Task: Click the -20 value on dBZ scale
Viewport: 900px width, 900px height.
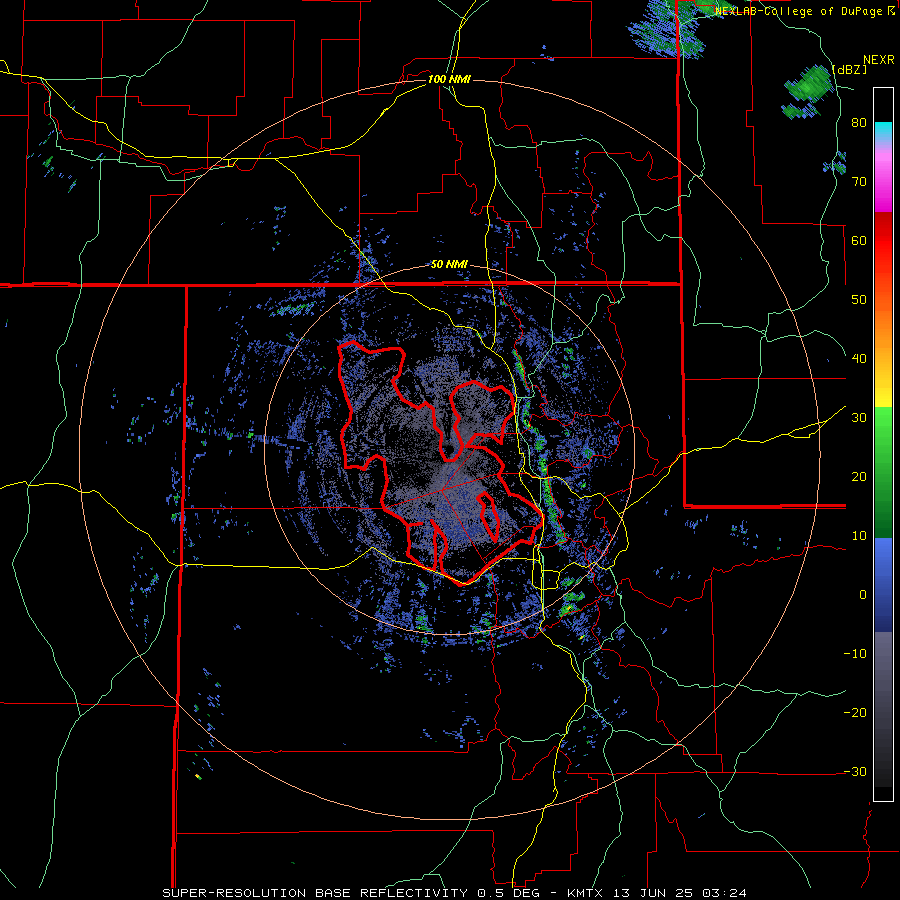Action: [x=855, y=713]
